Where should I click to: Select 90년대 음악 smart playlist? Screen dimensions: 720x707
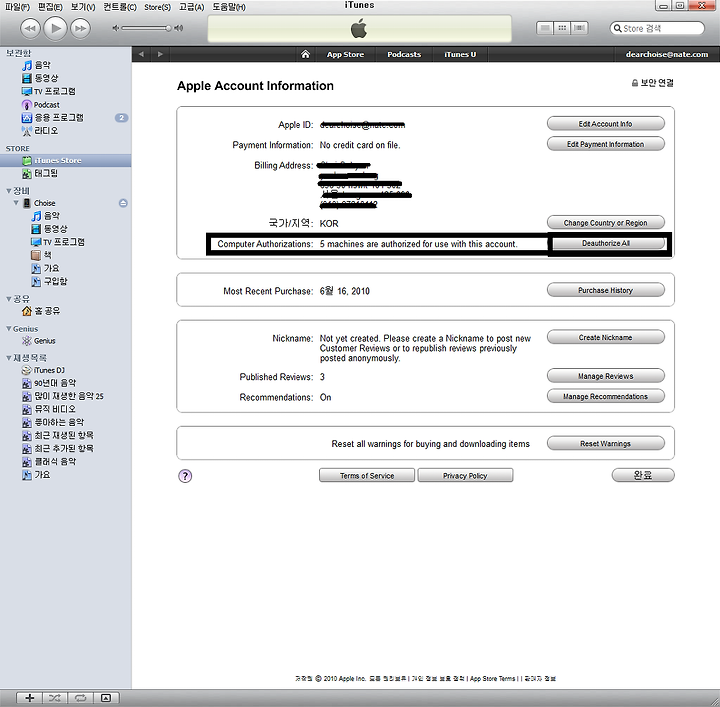click(49, 383)
